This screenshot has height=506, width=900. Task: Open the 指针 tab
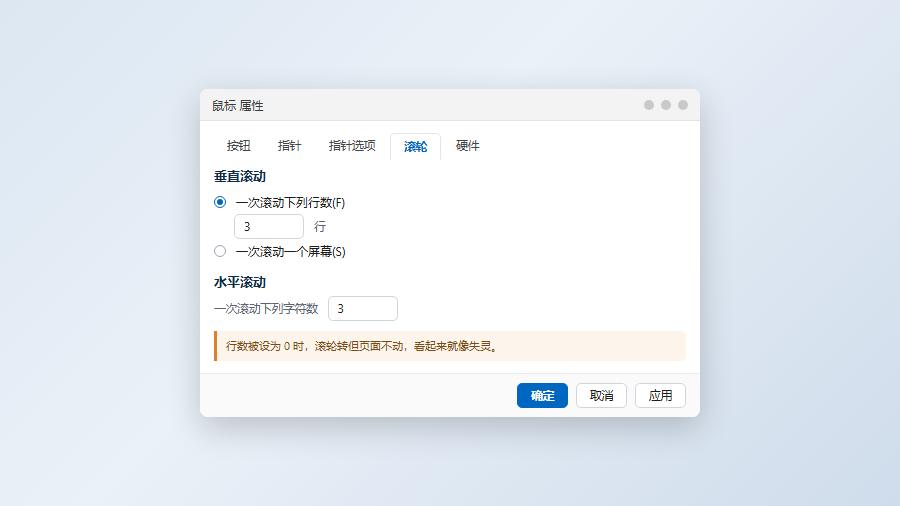pyautogui.click(x=289, y=146)
